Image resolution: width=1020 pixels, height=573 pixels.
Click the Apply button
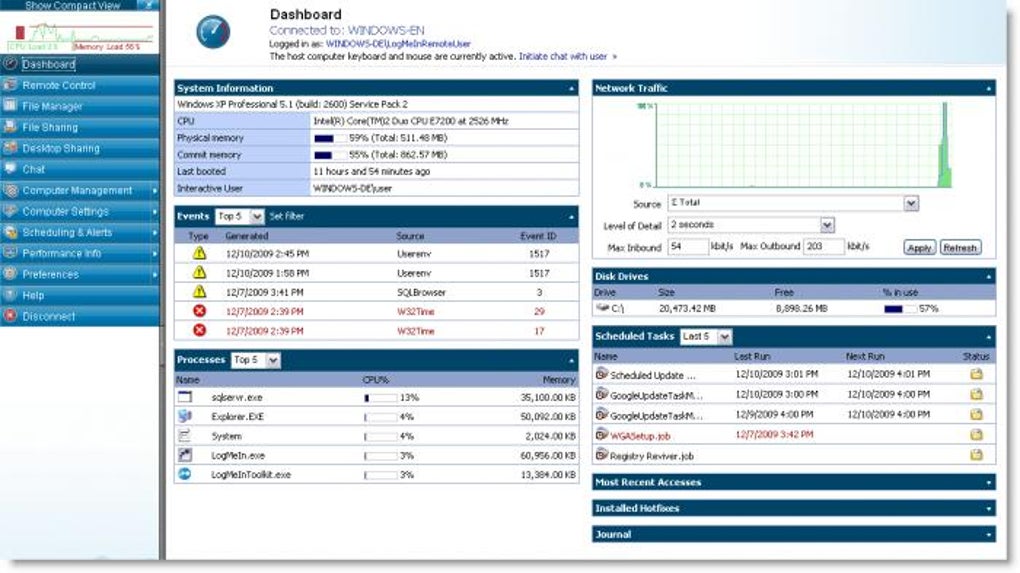click(919, 248)
